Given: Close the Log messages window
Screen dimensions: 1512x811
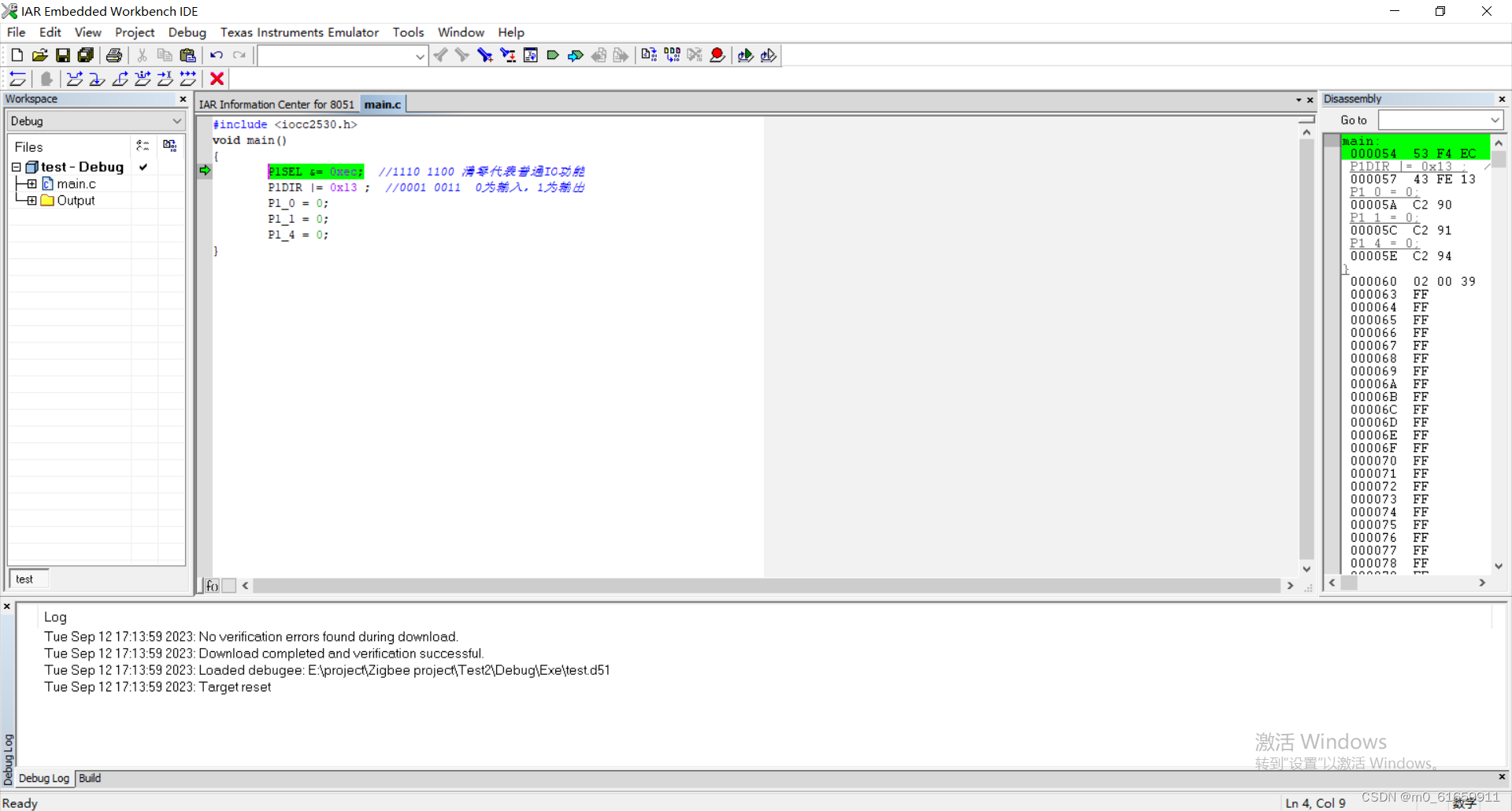Looking at the screenshot, I should 7,606.
